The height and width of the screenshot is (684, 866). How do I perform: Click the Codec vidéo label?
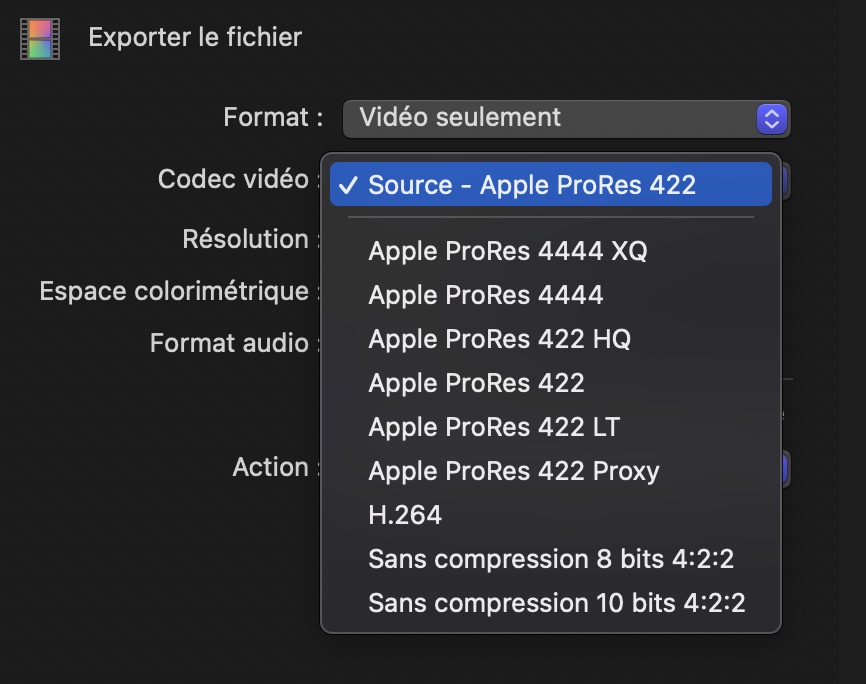click(233, 180)
